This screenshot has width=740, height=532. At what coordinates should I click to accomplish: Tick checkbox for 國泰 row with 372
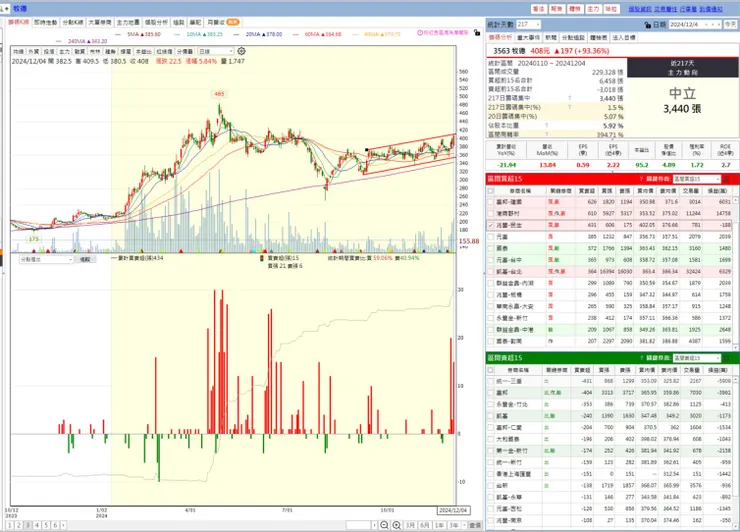coord(491,248)
